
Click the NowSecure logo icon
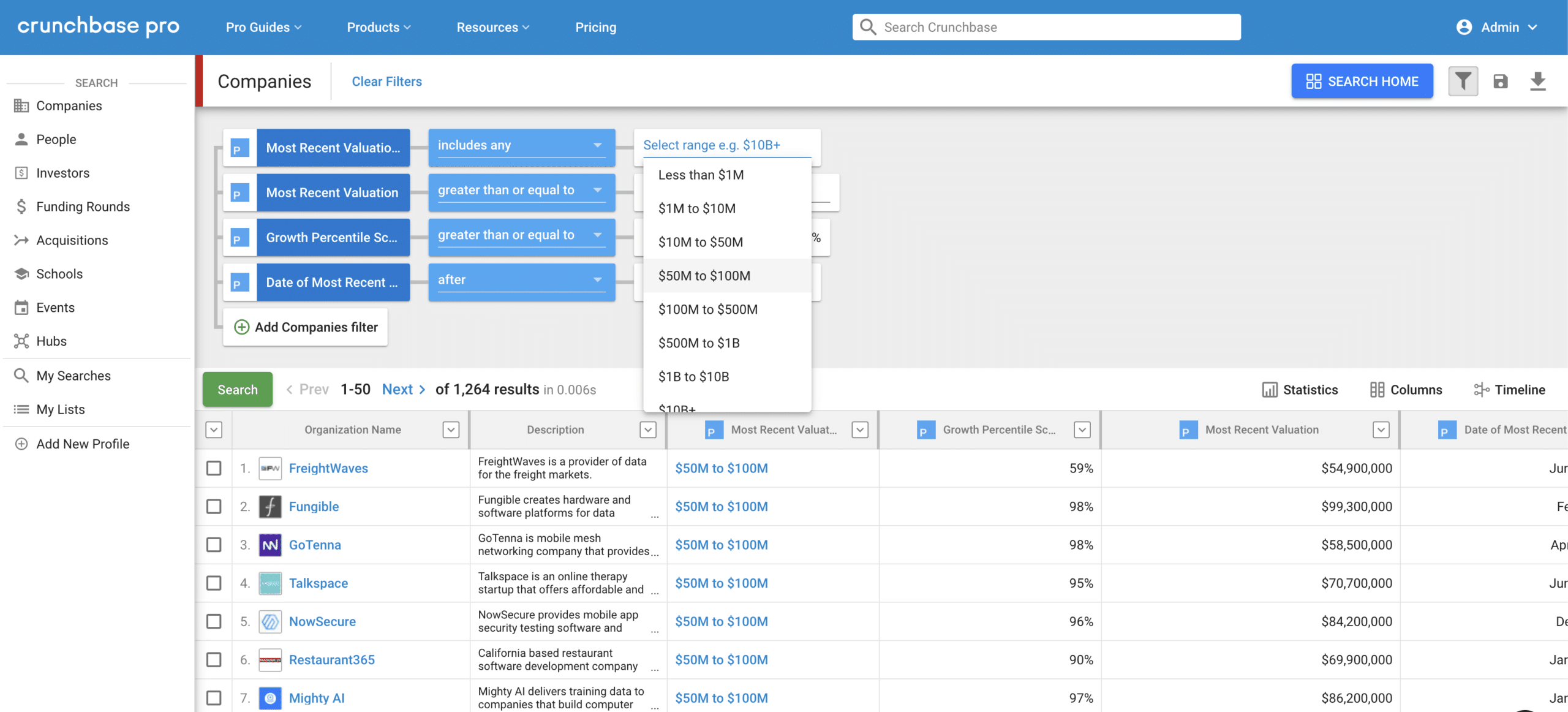(270, 621)
